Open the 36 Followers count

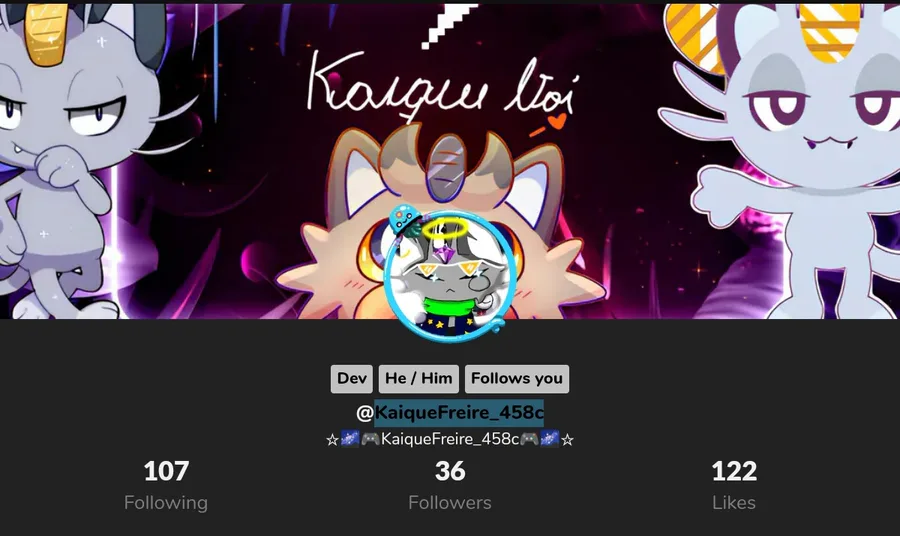coord(450,471)
